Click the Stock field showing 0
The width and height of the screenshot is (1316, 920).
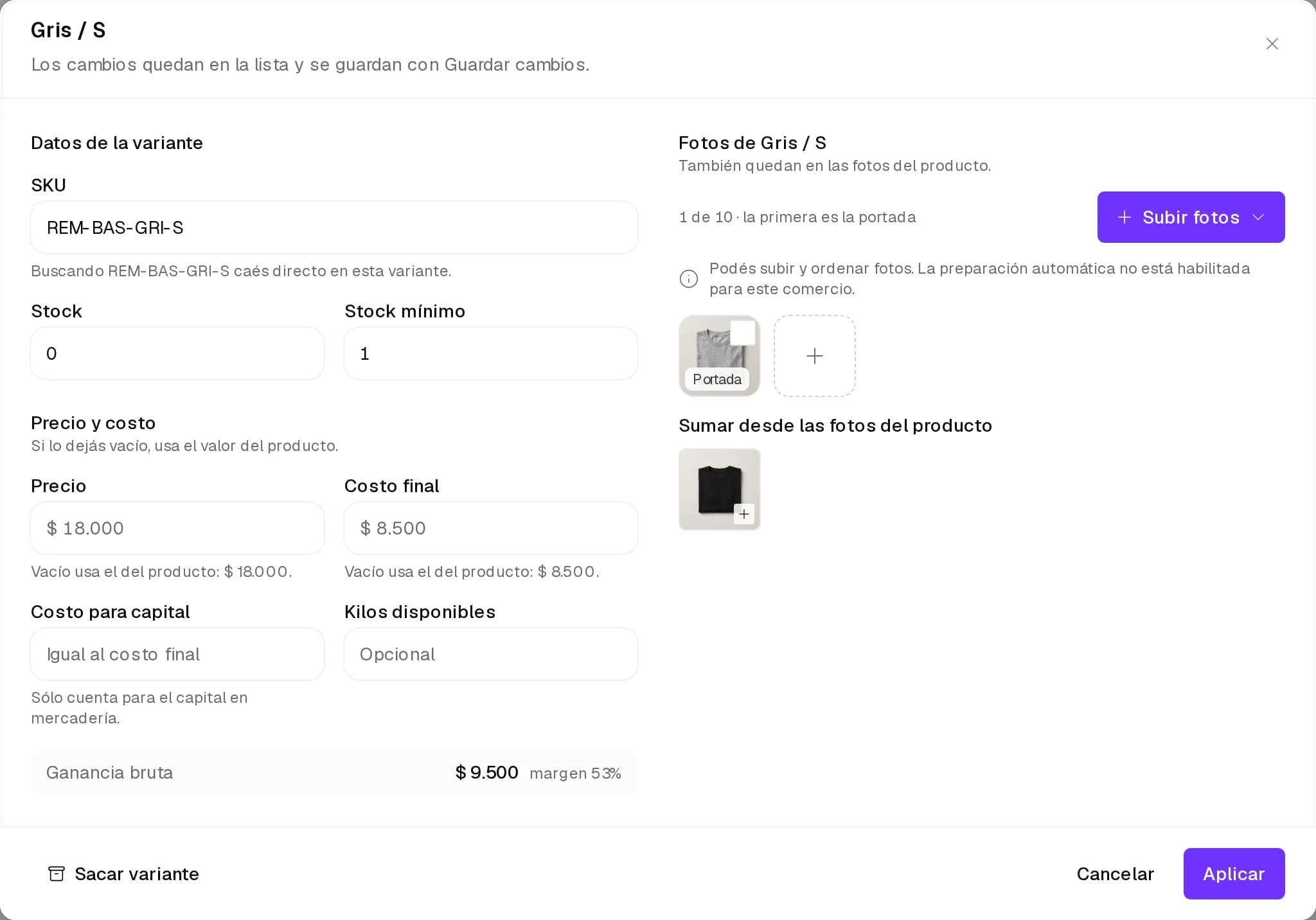(x=177, y=353)
